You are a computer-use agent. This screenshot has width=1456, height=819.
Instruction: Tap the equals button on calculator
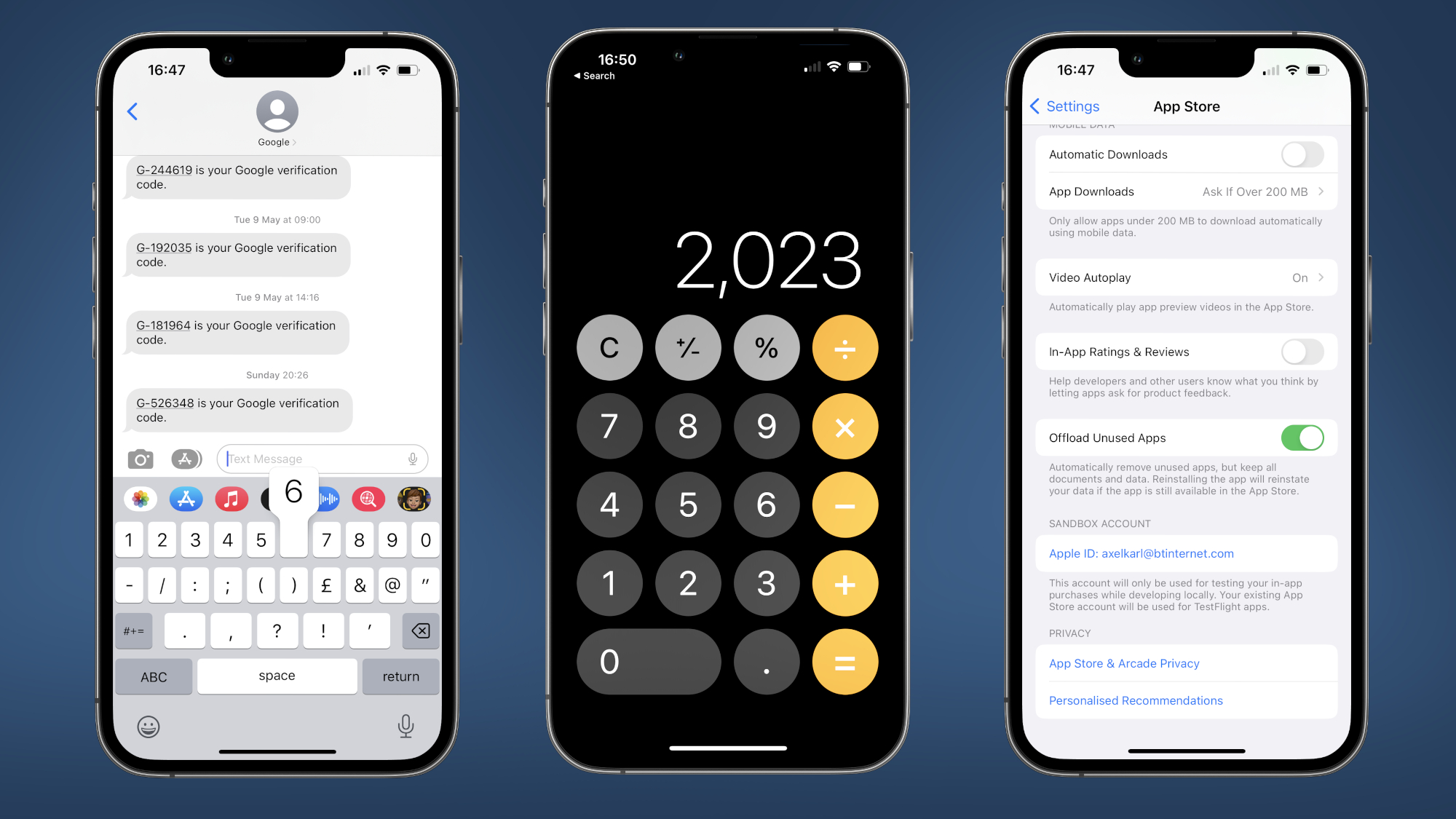843,662
